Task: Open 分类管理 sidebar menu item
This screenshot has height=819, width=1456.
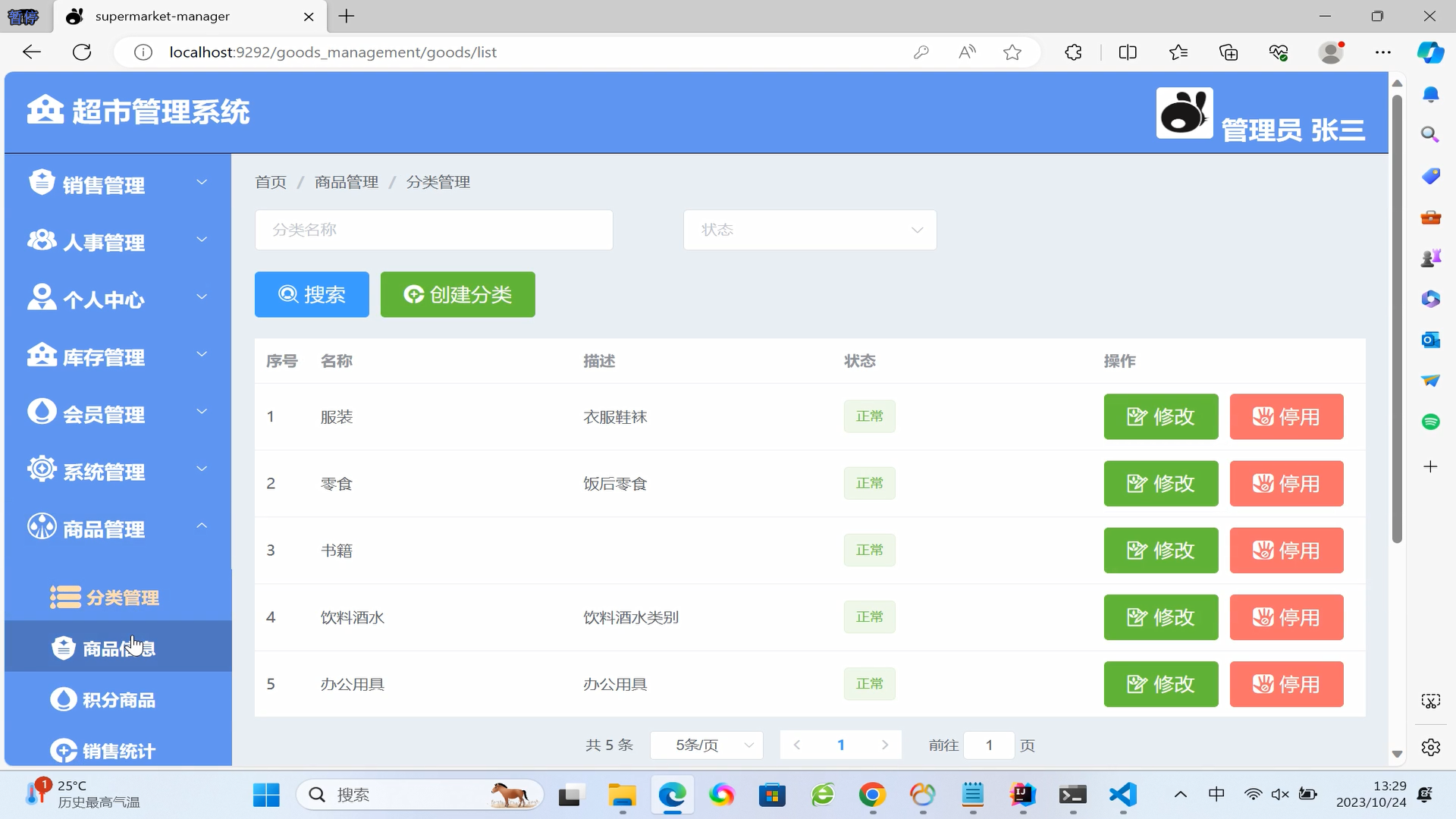Action: pyautogui.click(x=121, y=598)
